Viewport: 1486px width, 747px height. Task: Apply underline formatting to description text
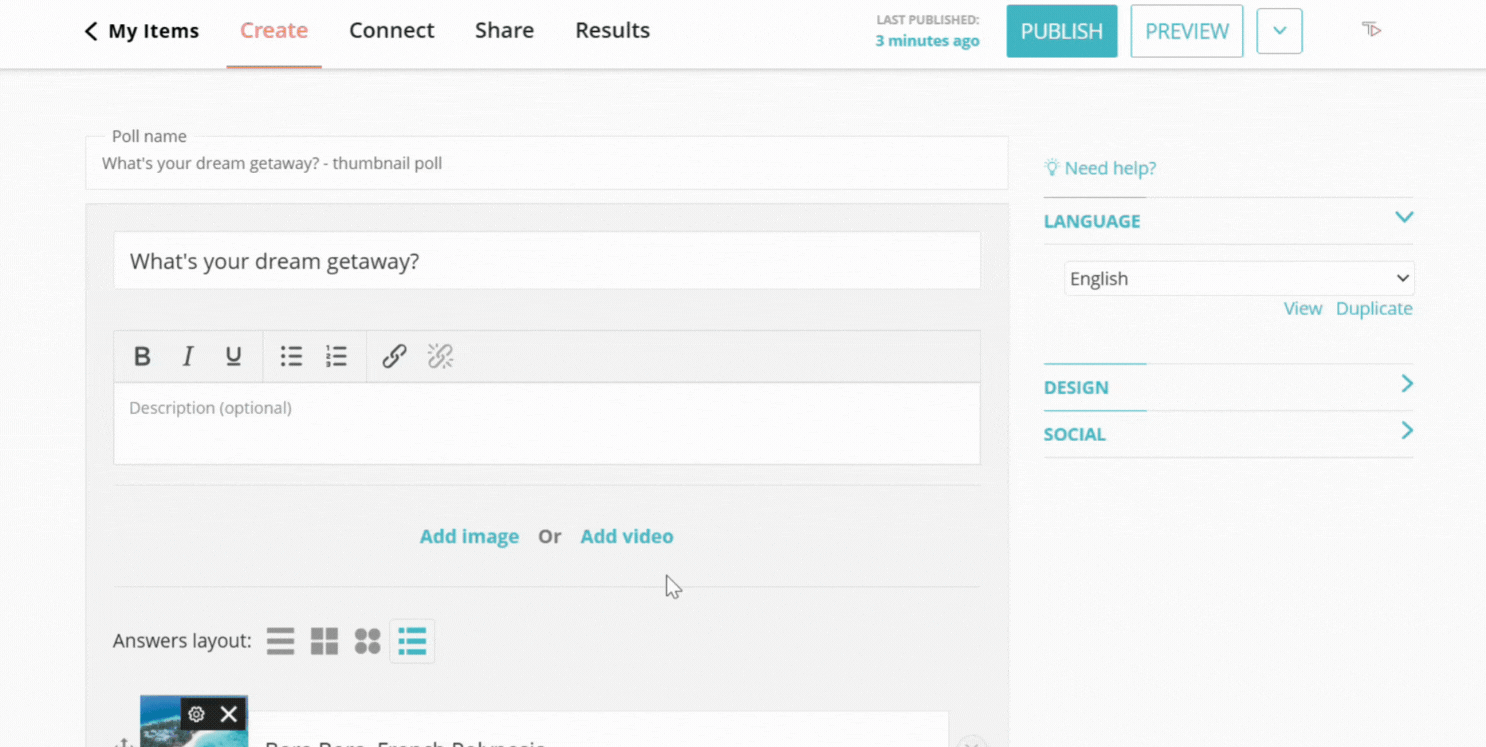click(233, 356)
